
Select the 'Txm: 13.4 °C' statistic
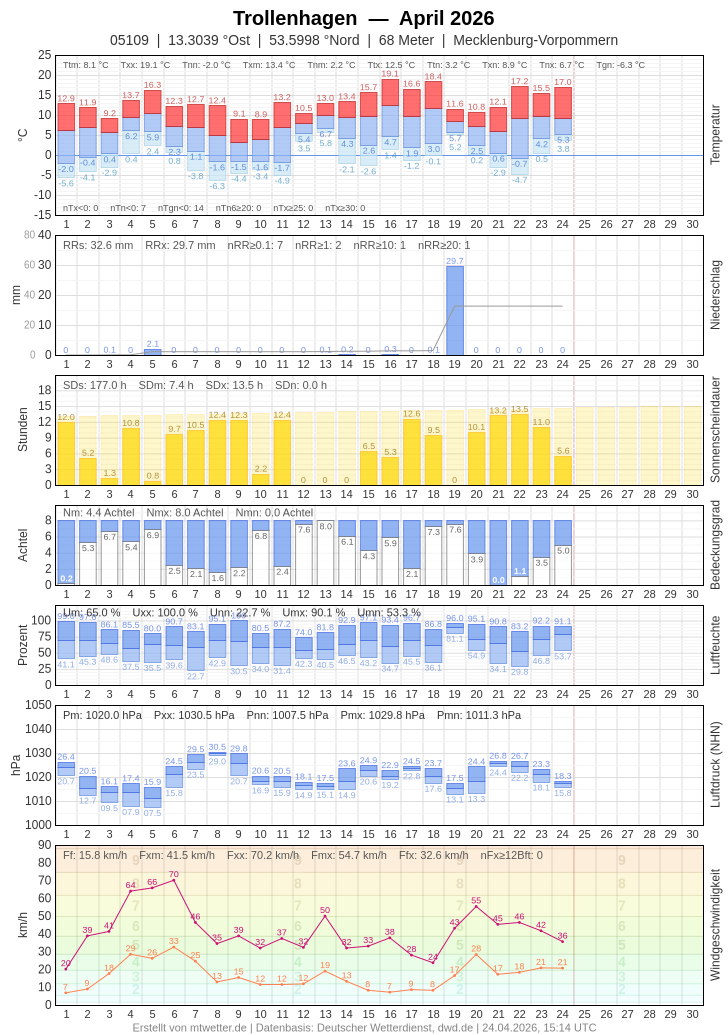tap(269, 65)
